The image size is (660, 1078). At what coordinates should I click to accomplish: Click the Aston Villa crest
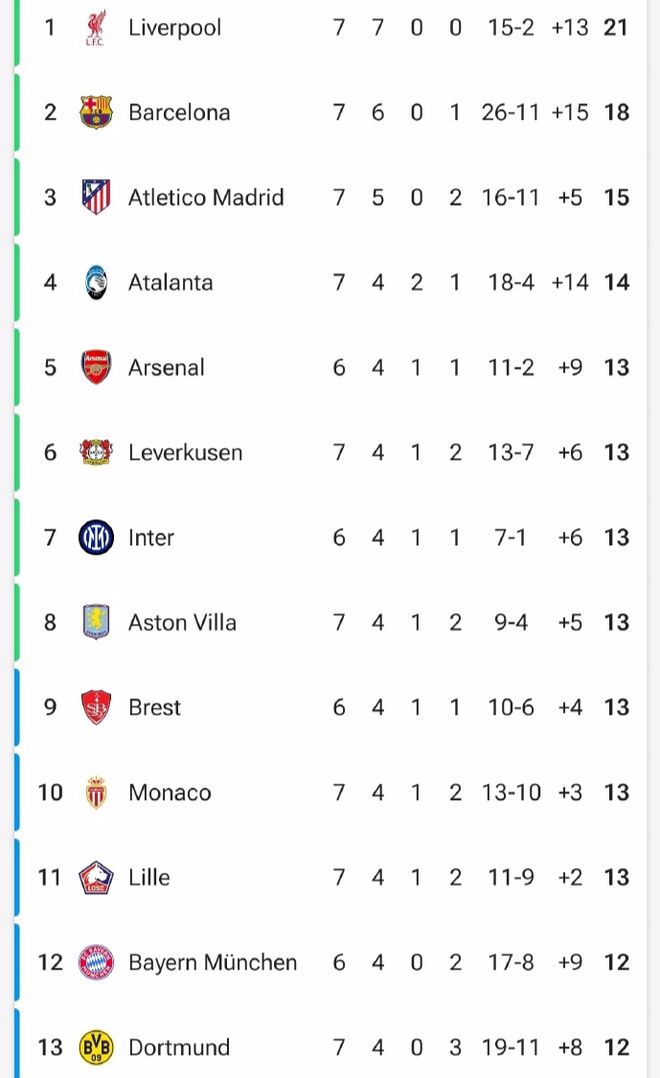(96, 622)
